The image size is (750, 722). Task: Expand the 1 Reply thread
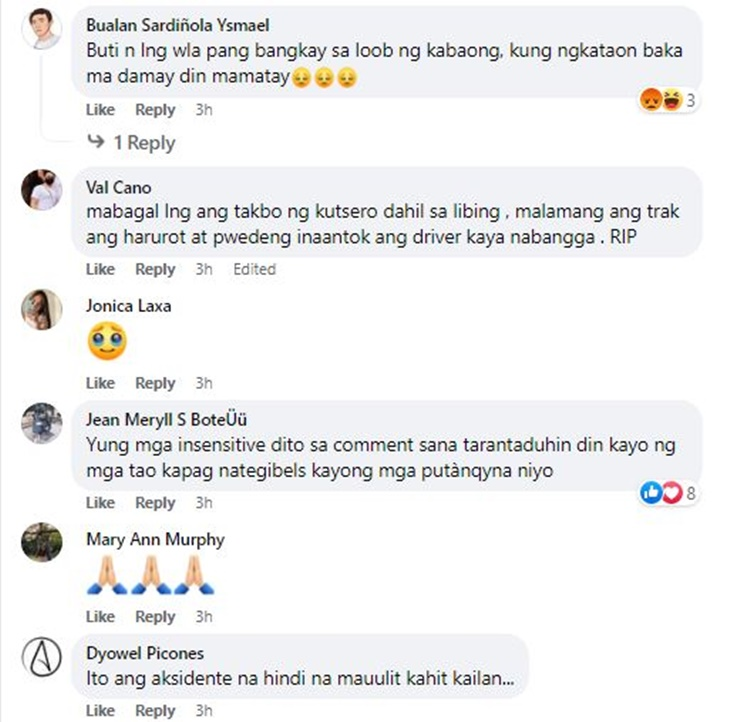click(x=132, y=143)
